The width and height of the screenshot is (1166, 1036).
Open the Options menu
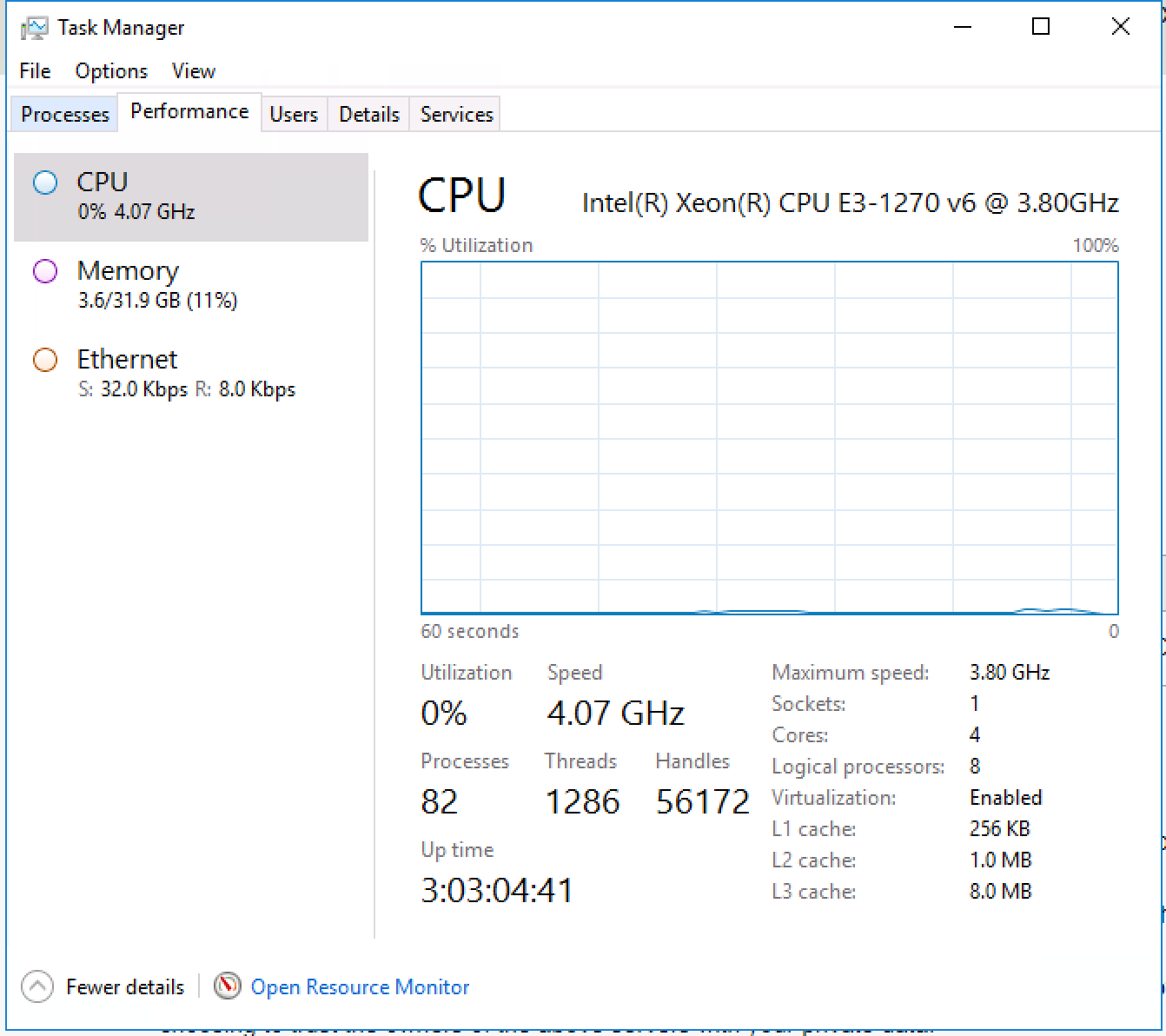111,71
